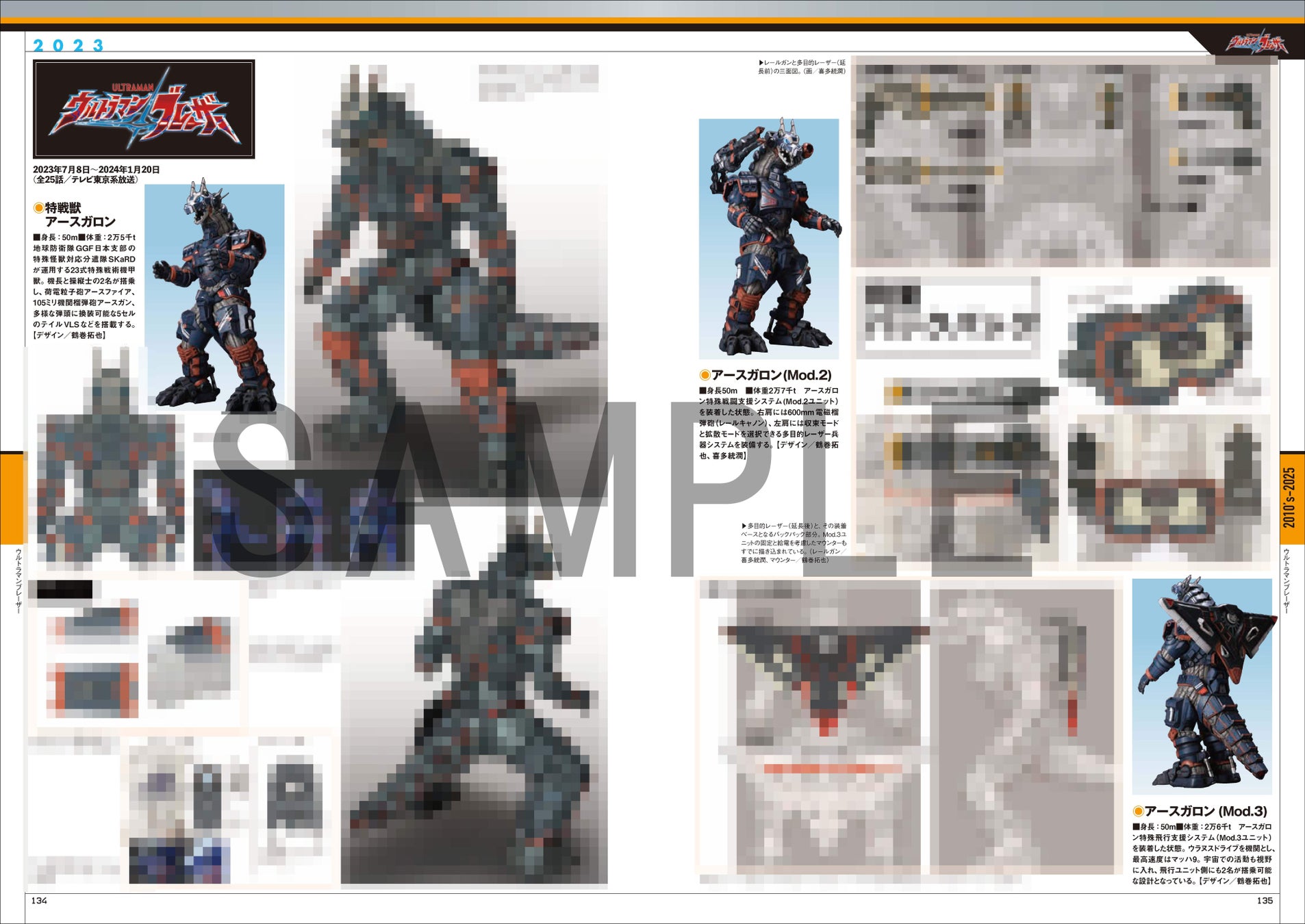Open the base Earth Garon photo with the blue backdrop
1305x924 pixels.
[214, 298]
